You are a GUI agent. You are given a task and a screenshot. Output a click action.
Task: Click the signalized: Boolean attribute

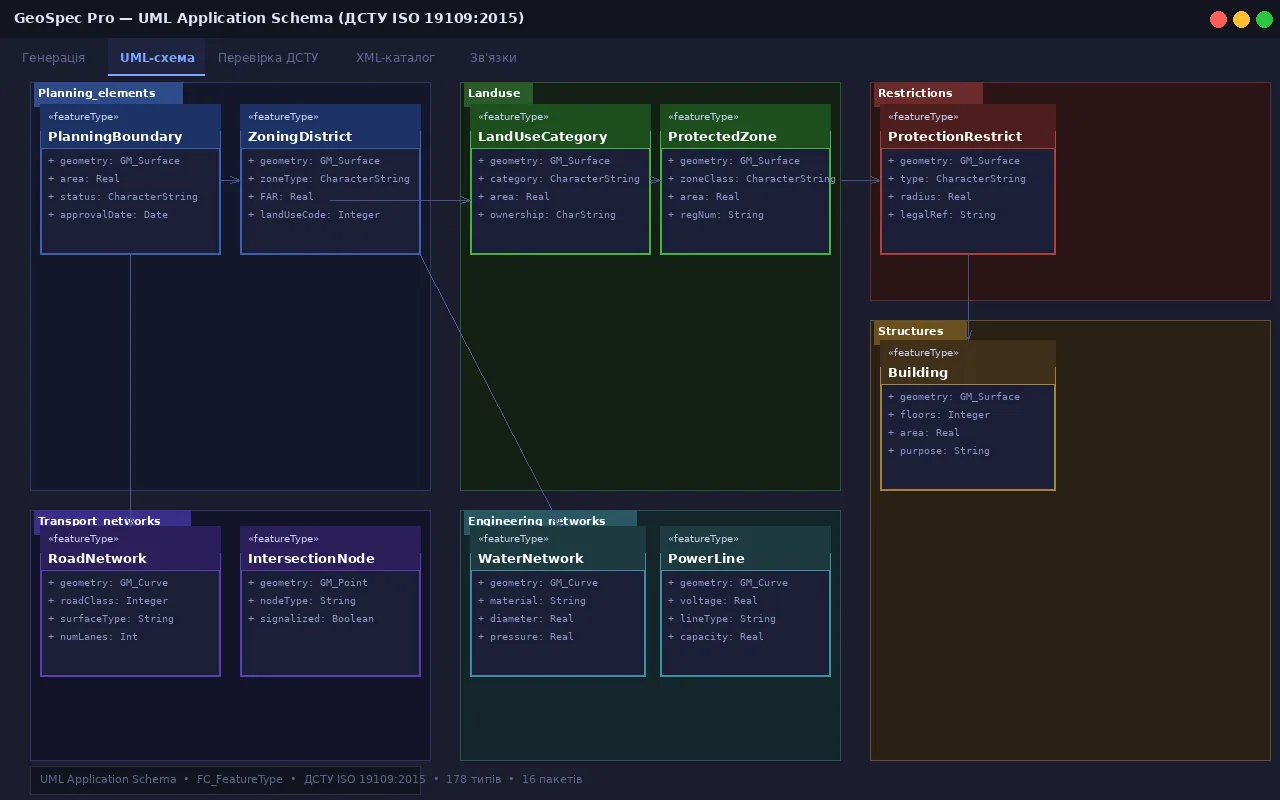[x=311, y=619]
